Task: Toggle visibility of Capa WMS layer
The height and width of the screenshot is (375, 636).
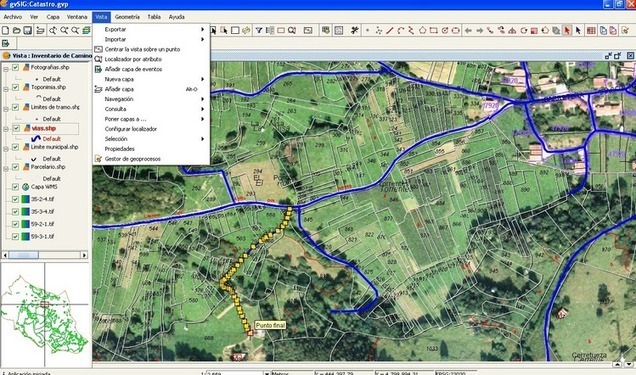Action: tap(15, 187)
